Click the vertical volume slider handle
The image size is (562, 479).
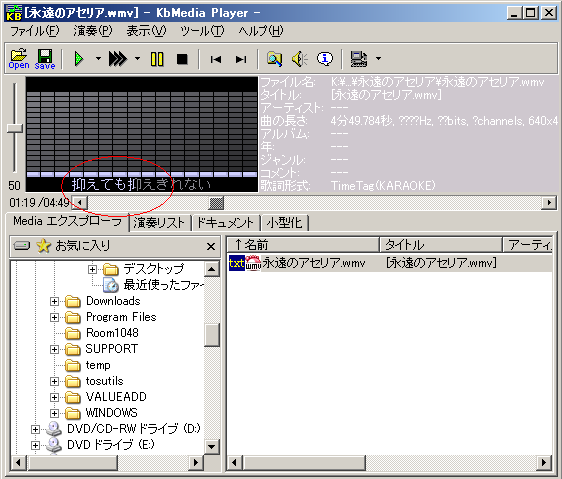tap(15, 128)
